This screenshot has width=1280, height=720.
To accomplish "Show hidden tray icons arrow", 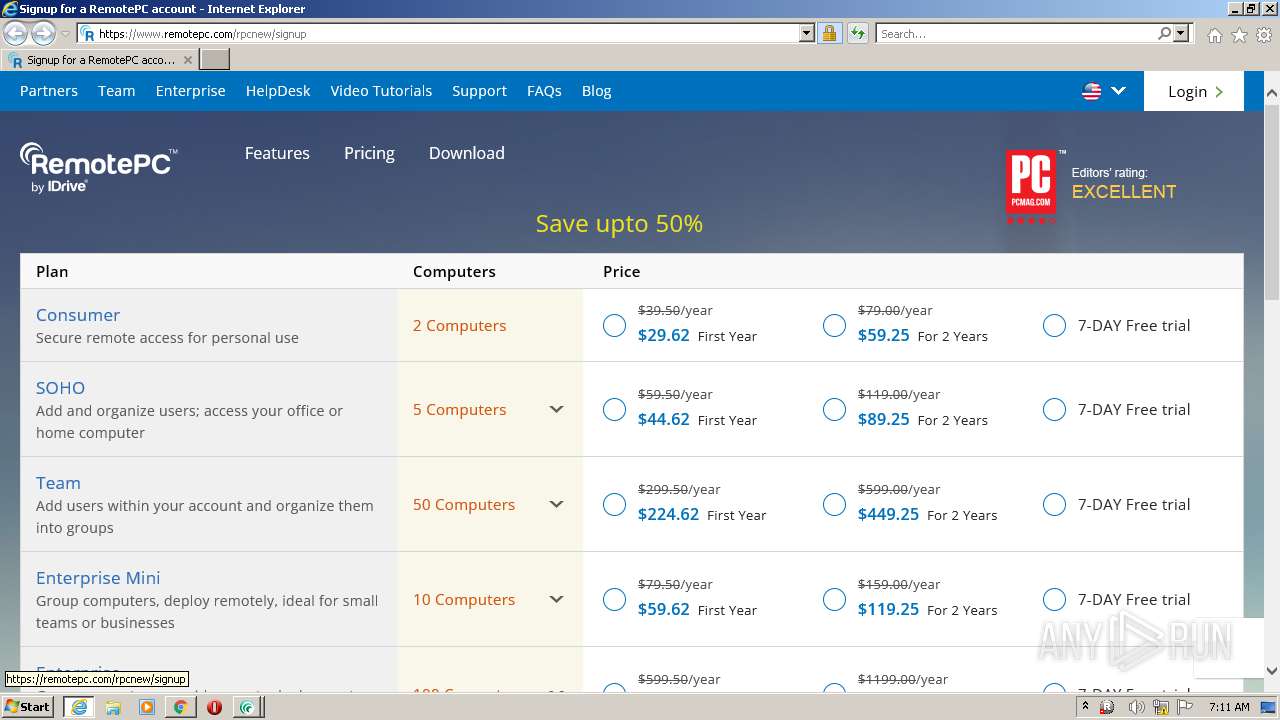I will (x=1085, y=707).
